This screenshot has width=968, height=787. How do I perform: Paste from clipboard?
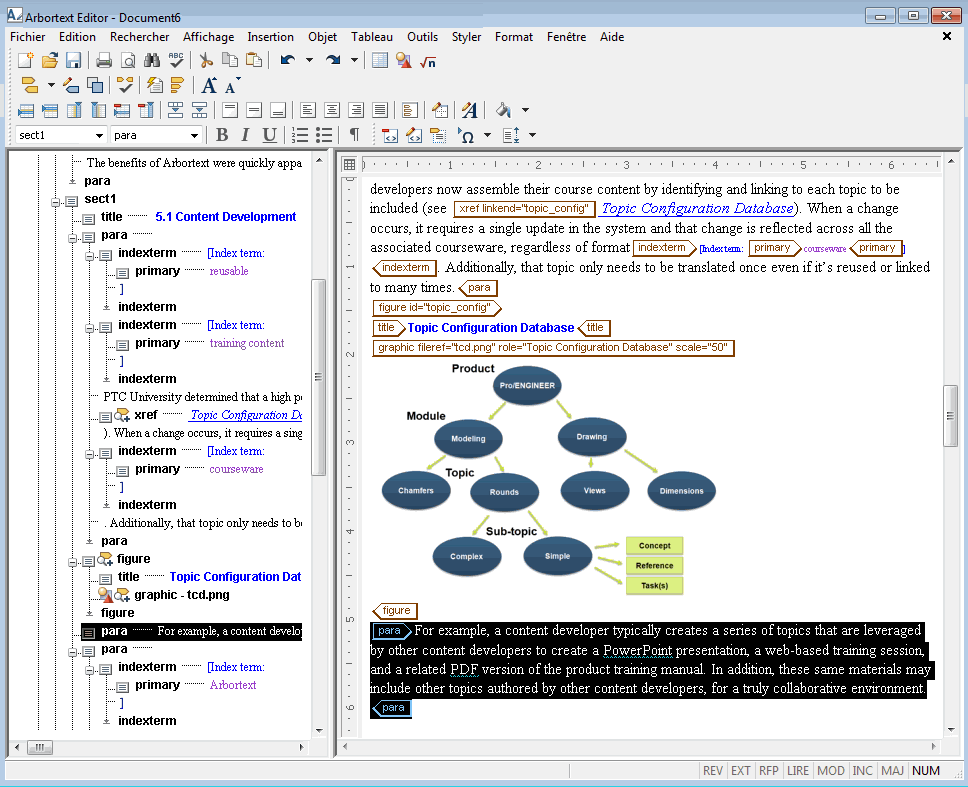click(x=254, y=60)
